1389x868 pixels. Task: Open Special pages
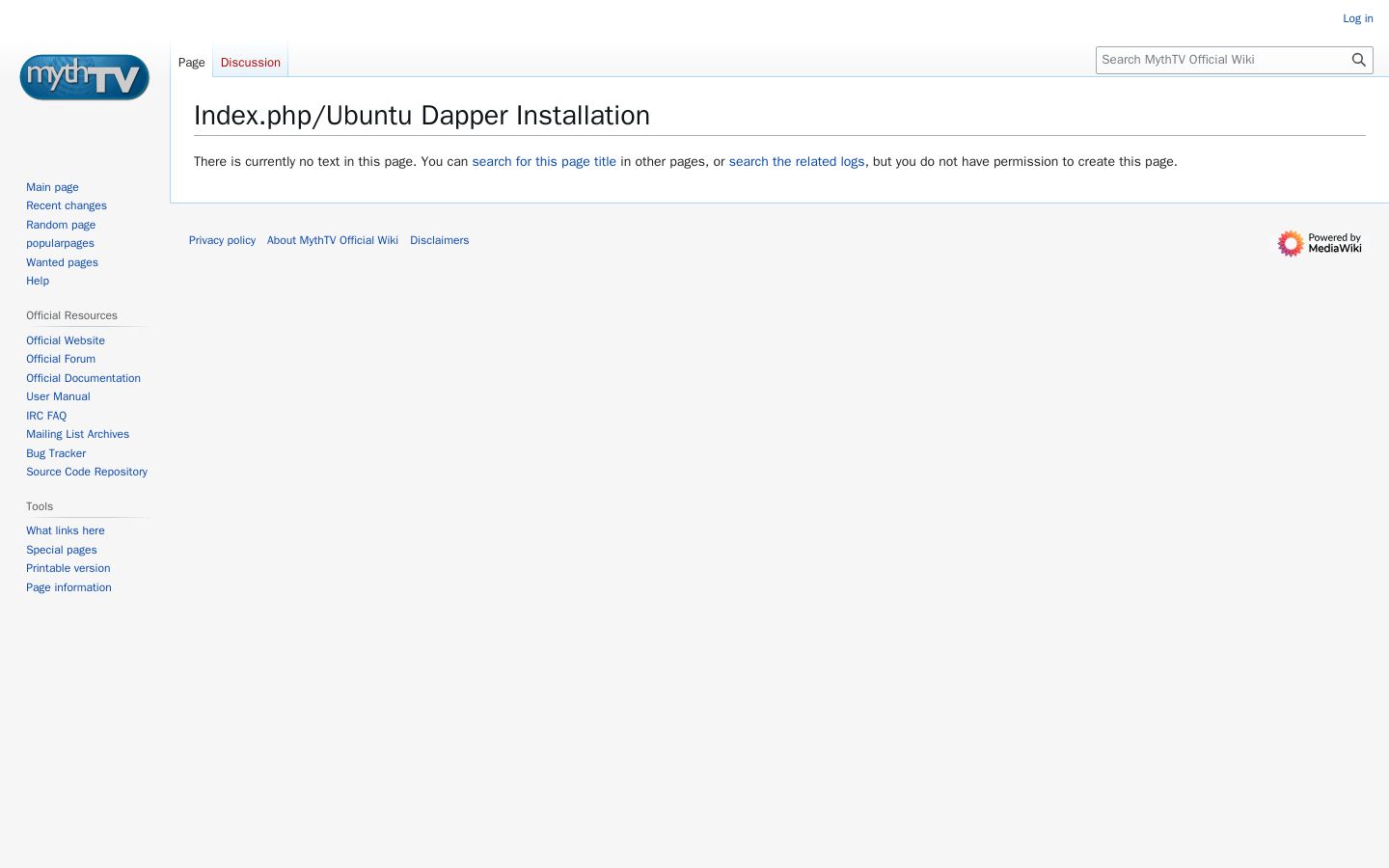click(62, 550)
